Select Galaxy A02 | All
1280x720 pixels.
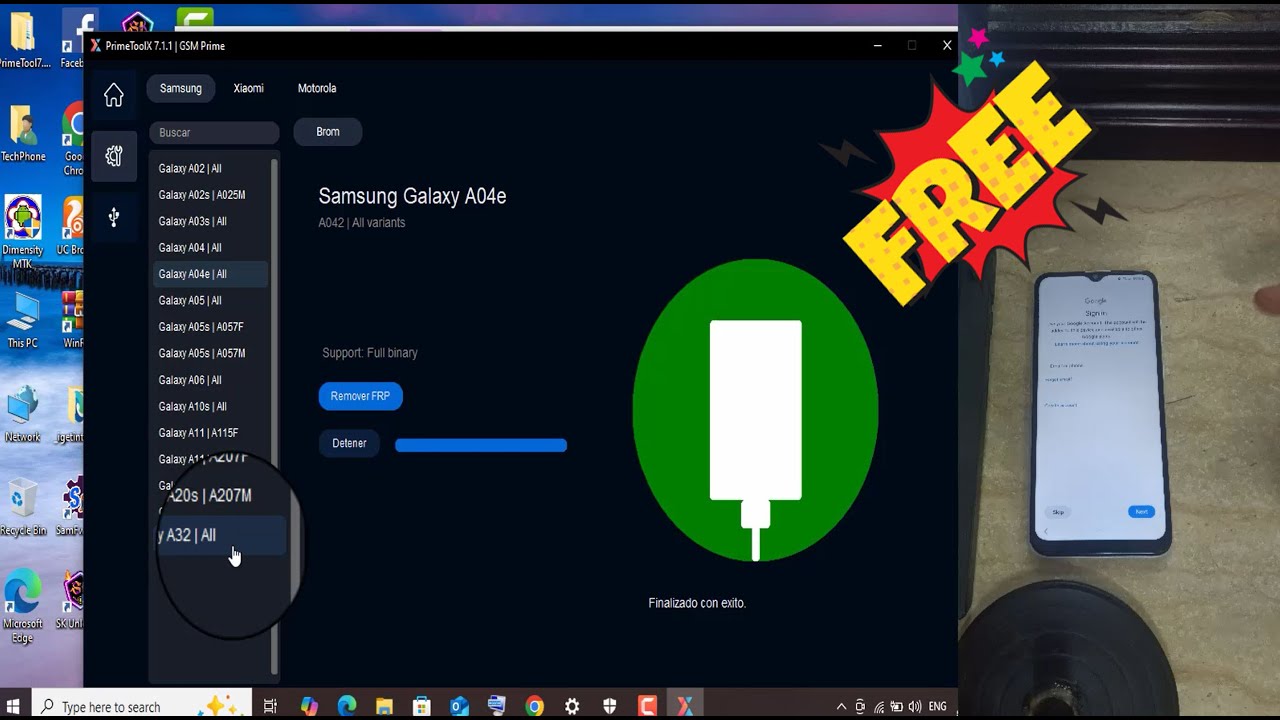(210, 168)
